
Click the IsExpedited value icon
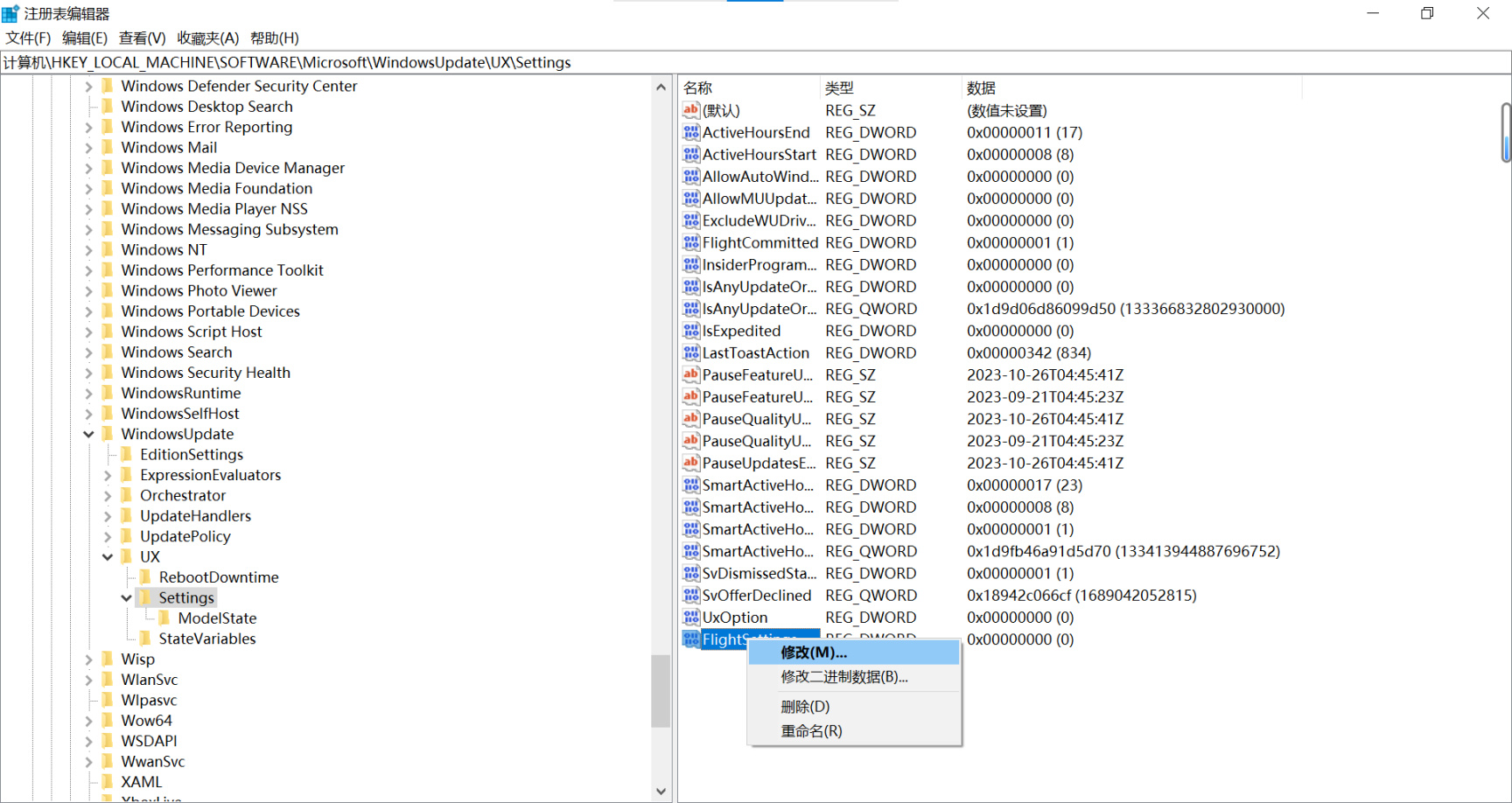[691, 331]
